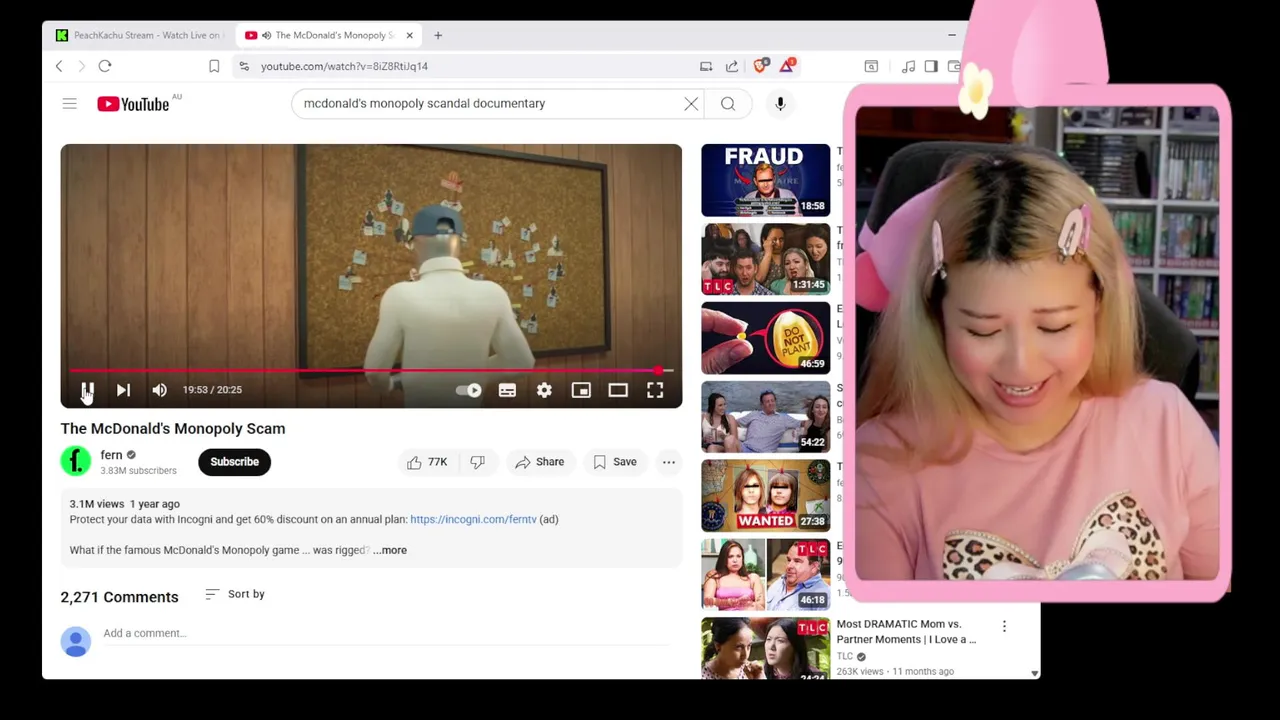Viewport: 1280px width, 720px height.
Task: Open the browser media control music icon
Action: (x=908, y=66)
